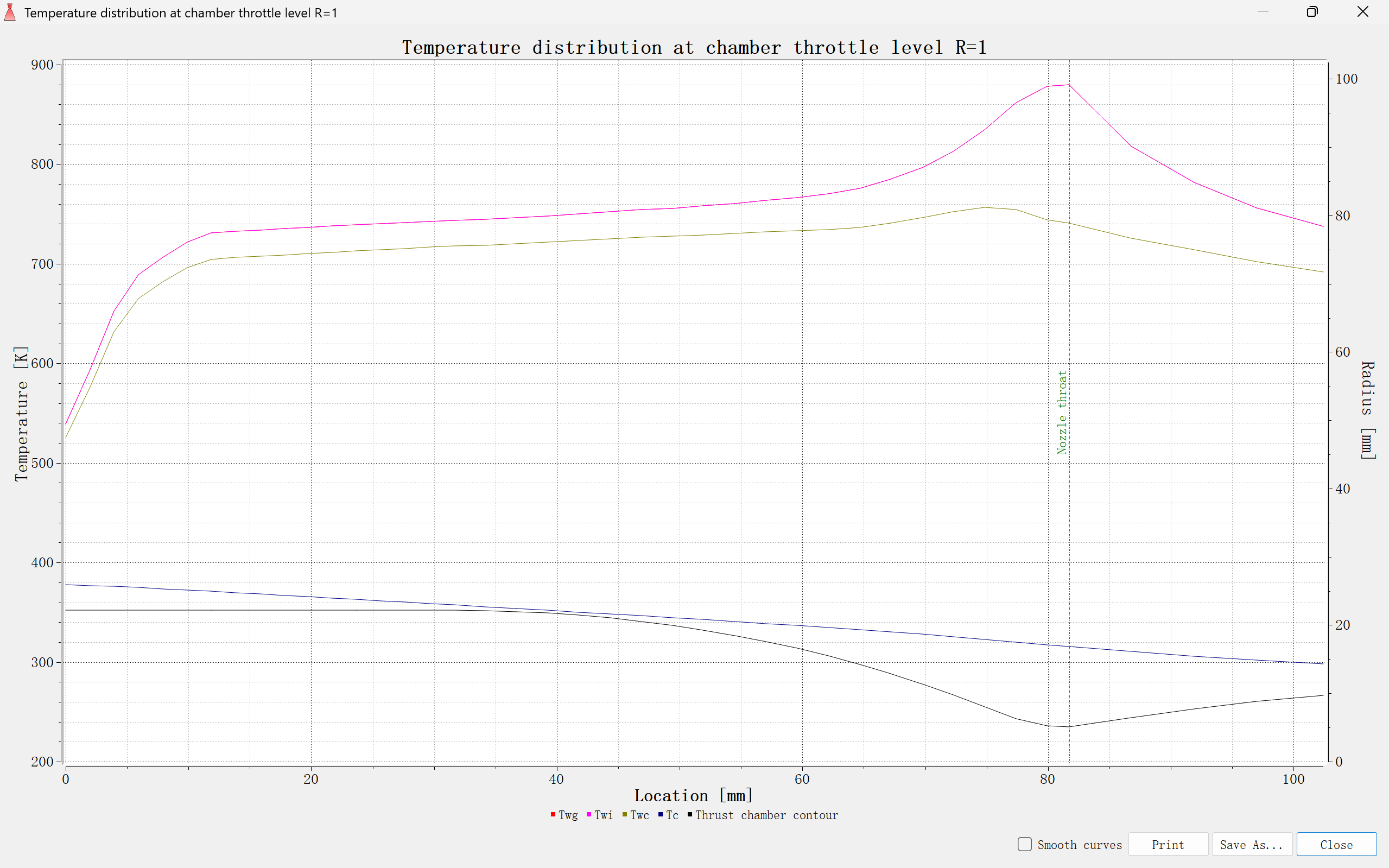The height and width of the screenshot is (868, 1389).
Task: Open the Save As dialog
Action: click(1252, 844)
